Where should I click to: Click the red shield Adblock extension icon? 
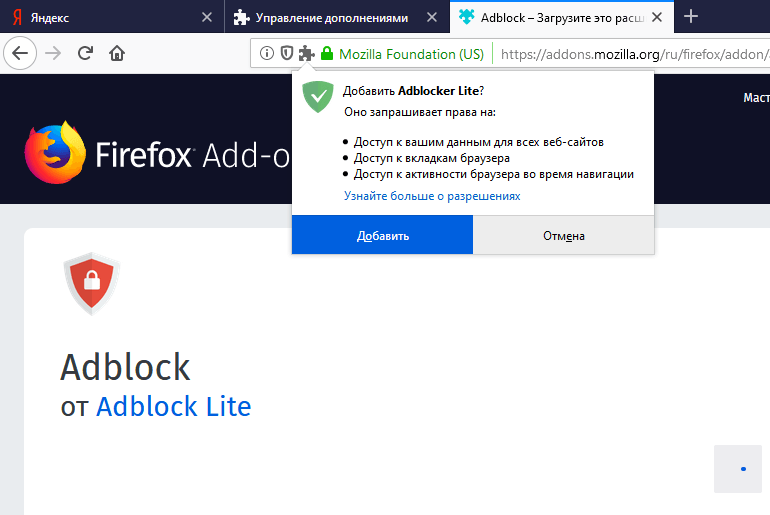coord(92,283)
